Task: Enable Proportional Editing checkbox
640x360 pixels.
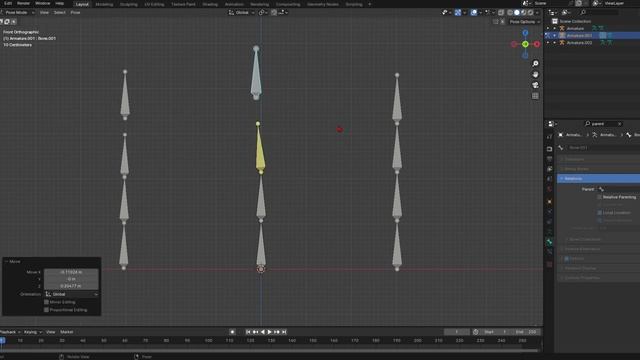Action: 46,310
